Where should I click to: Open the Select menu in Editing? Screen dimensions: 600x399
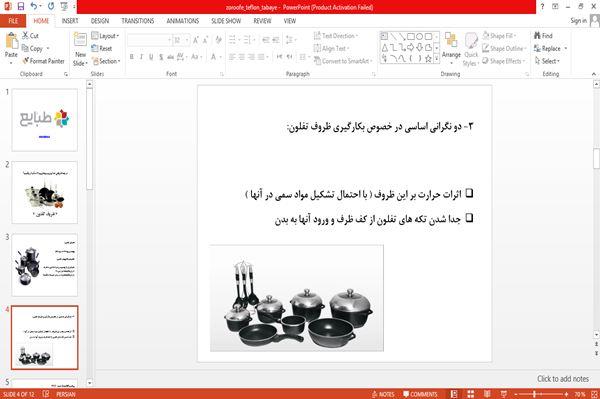pos(547,61)
